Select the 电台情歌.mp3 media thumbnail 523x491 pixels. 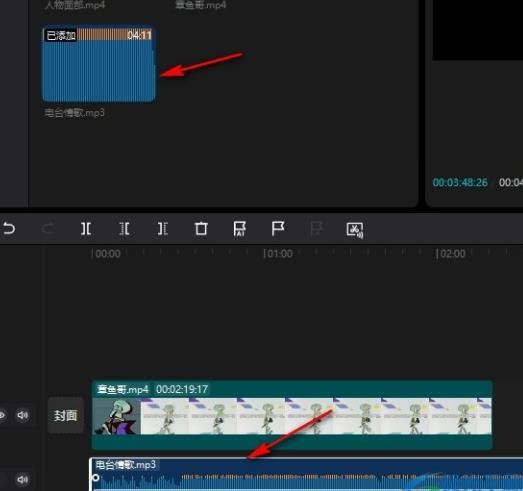[x=98, y=63]
